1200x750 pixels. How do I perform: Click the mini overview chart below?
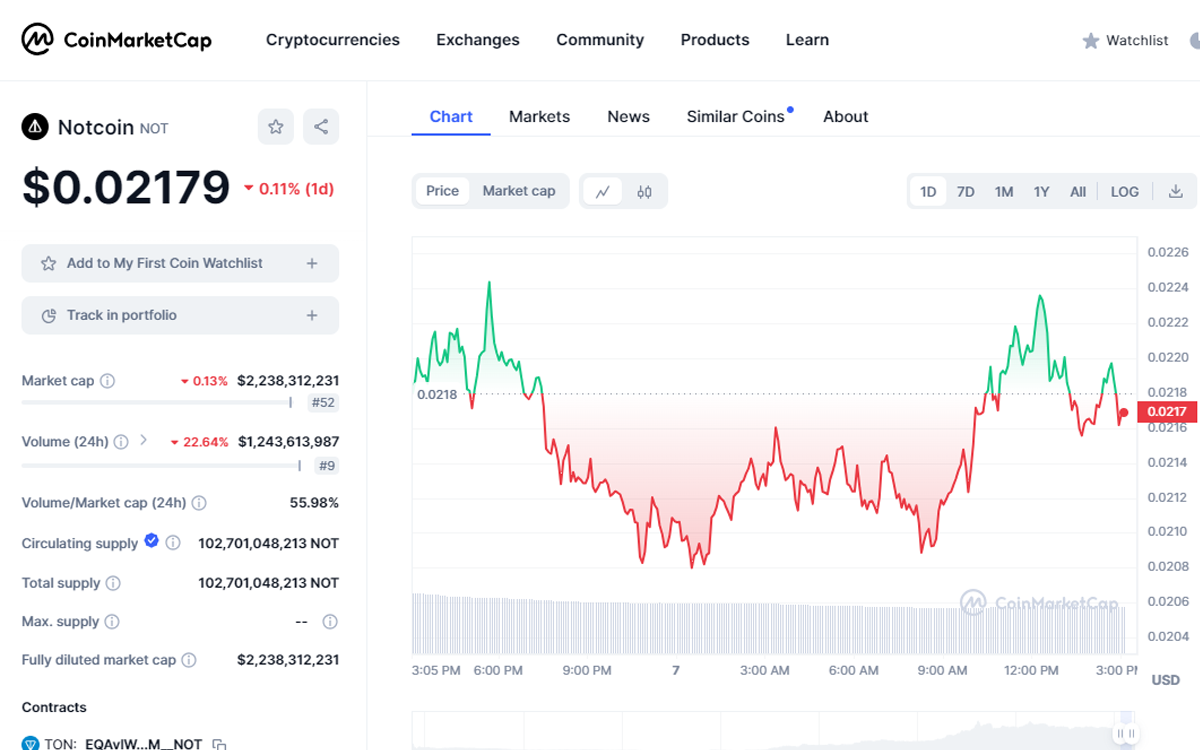click(775, 731)
